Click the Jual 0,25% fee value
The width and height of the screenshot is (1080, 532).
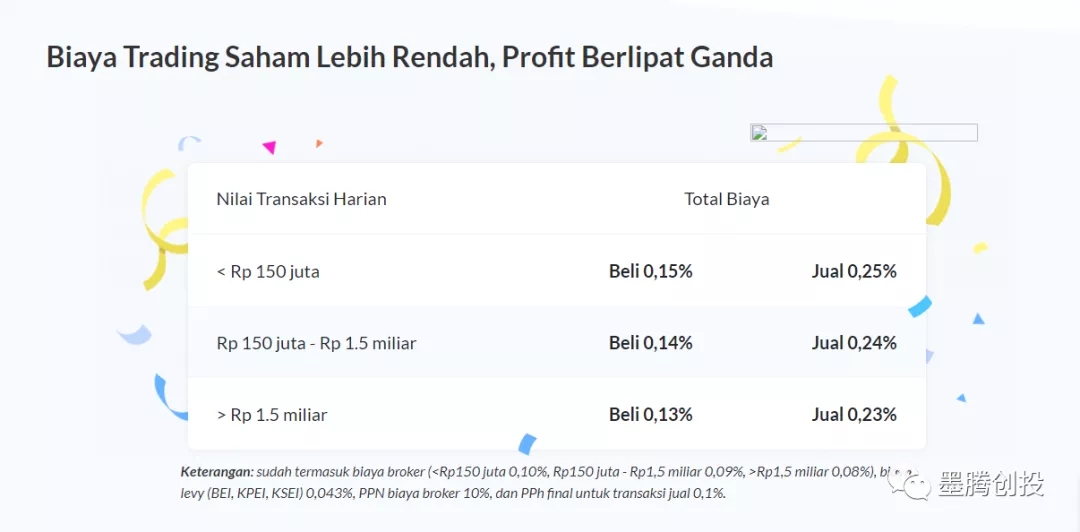tap(853, 271)
